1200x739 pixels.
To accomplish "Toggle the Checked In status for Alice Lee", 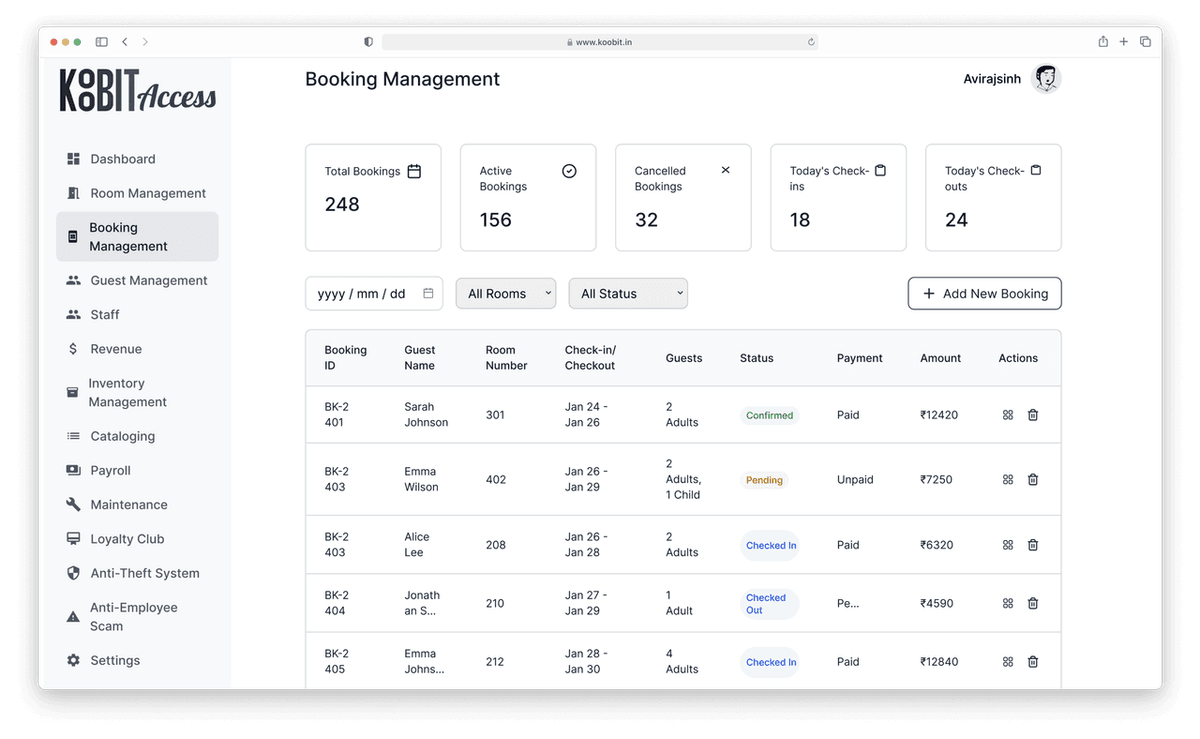I will point(770,545).
